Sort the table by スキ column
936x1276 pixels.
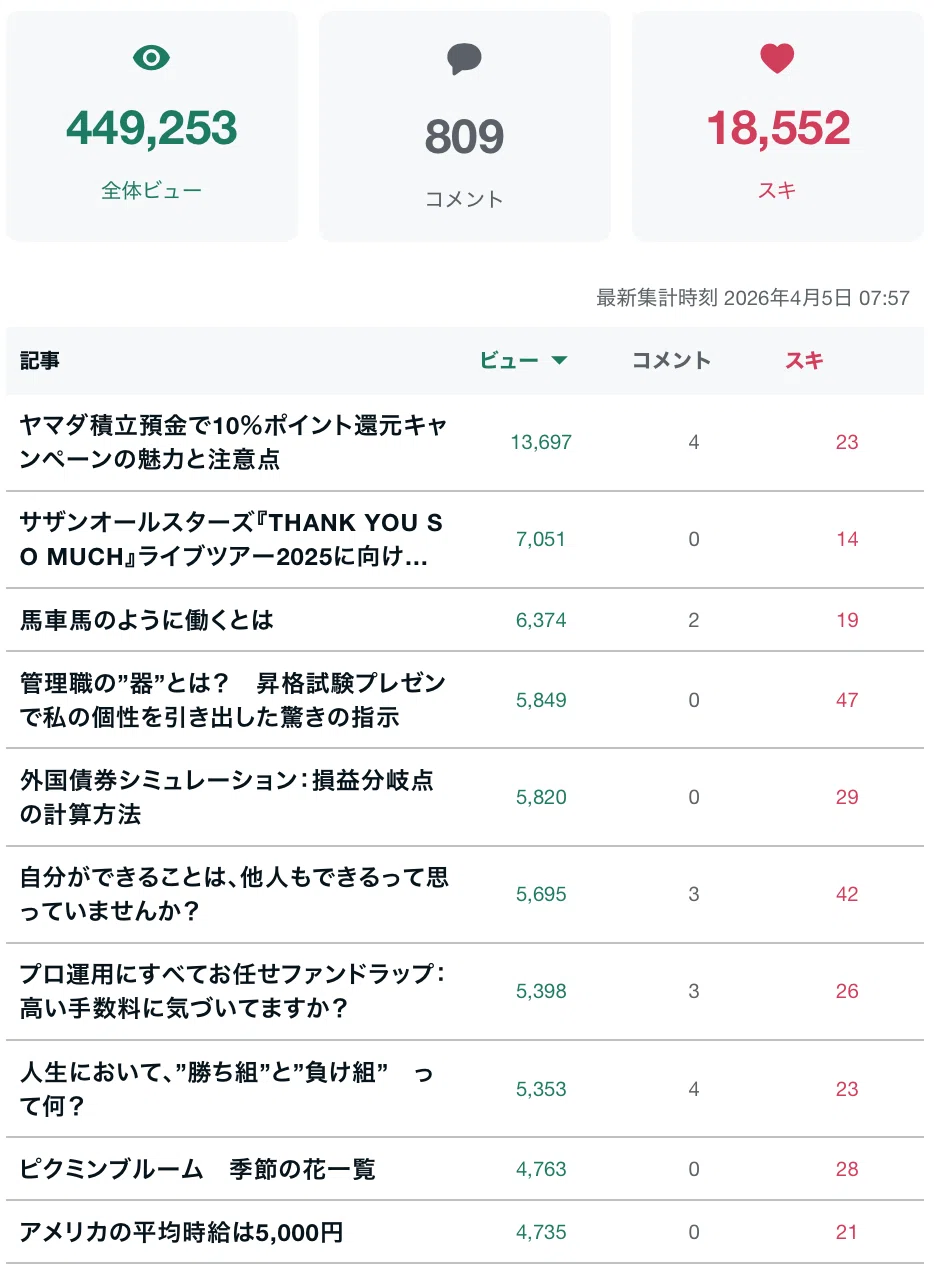click(804, 361)
